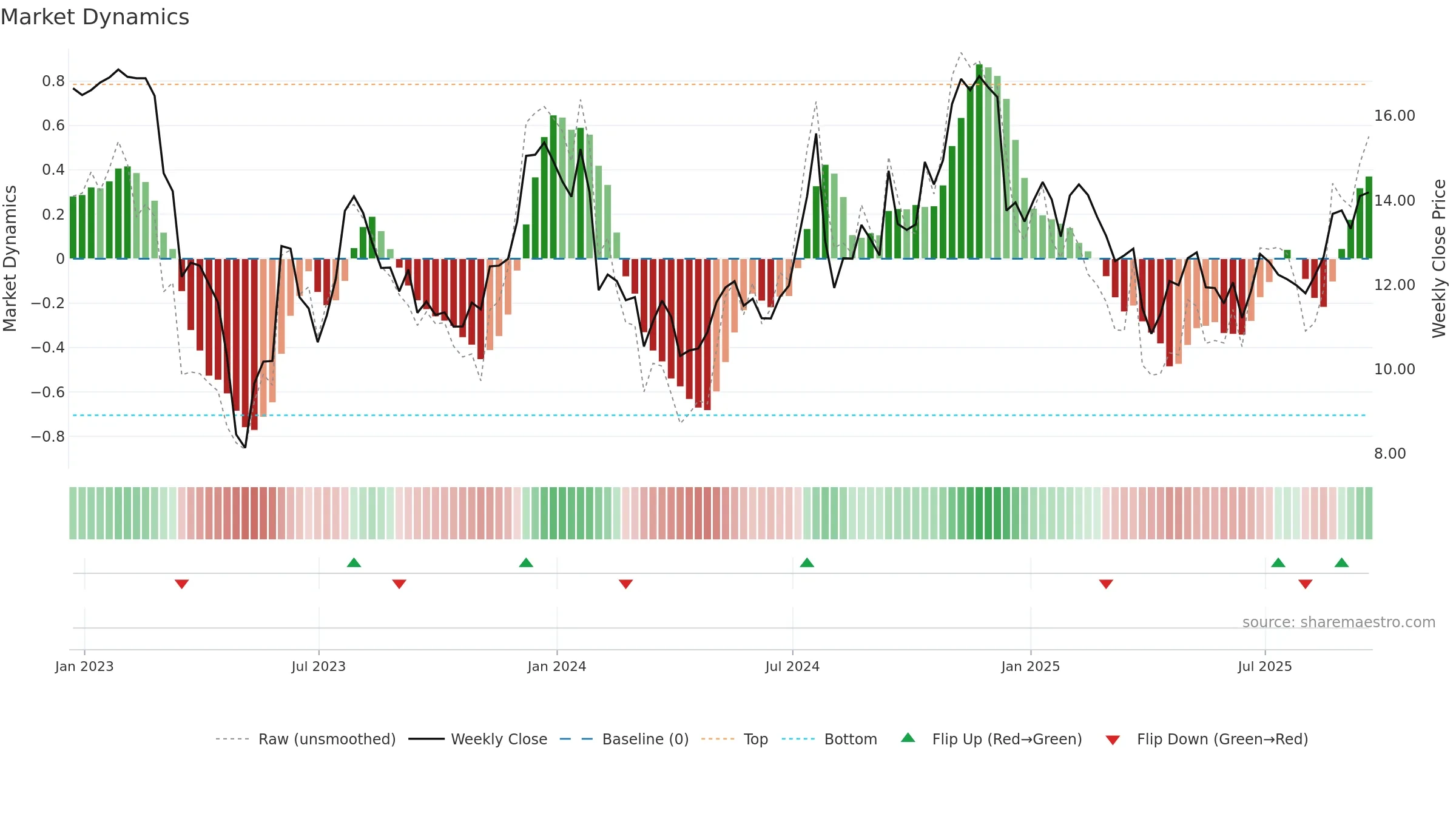Click the 14.00 price axis label
1456x819 pixels.
(1395, 200)
